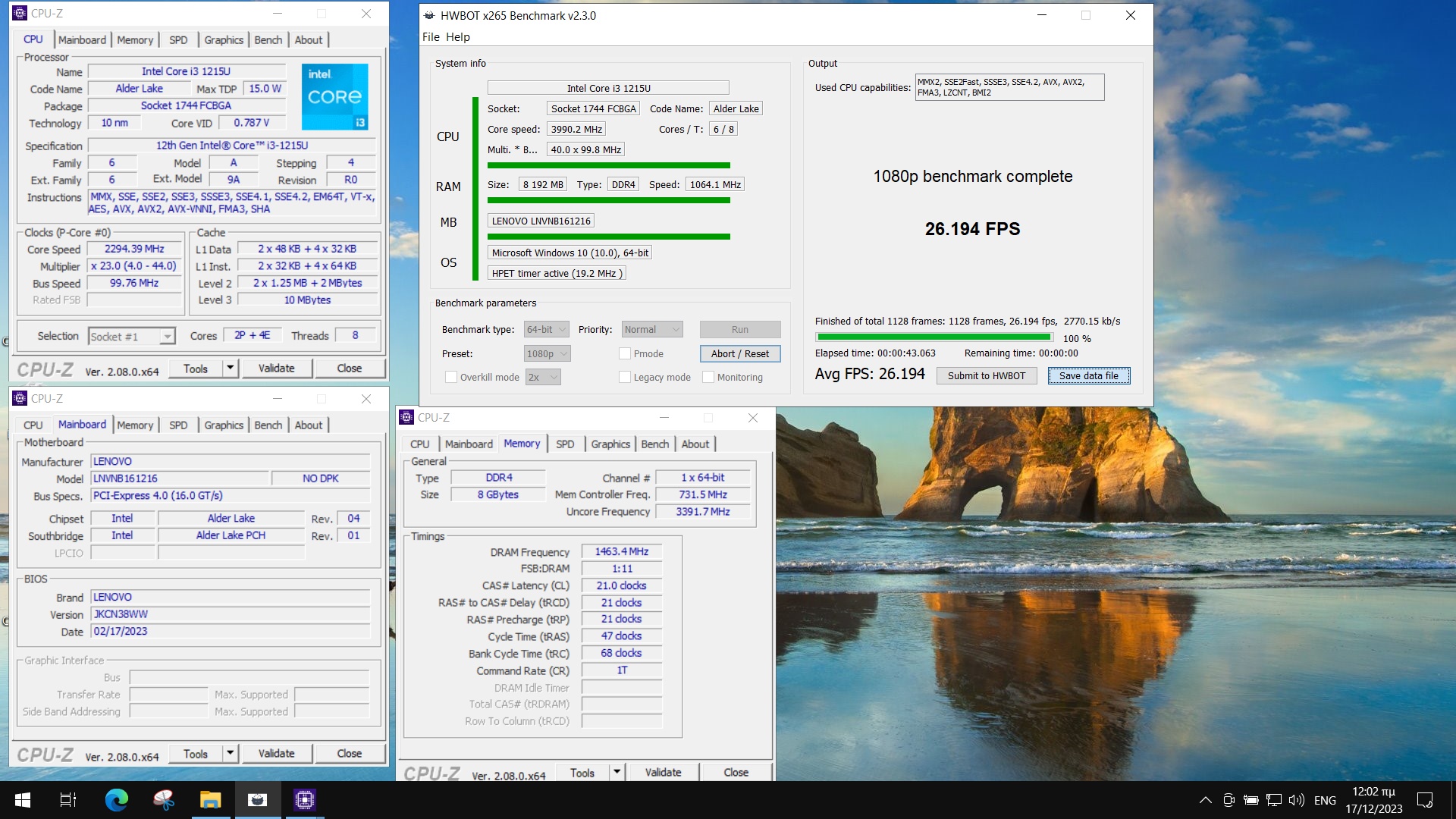Viewport: 1456px width, 819px height.
Task: Switch to Bench tab in top CPU-Z window
Action: (268, 39)
